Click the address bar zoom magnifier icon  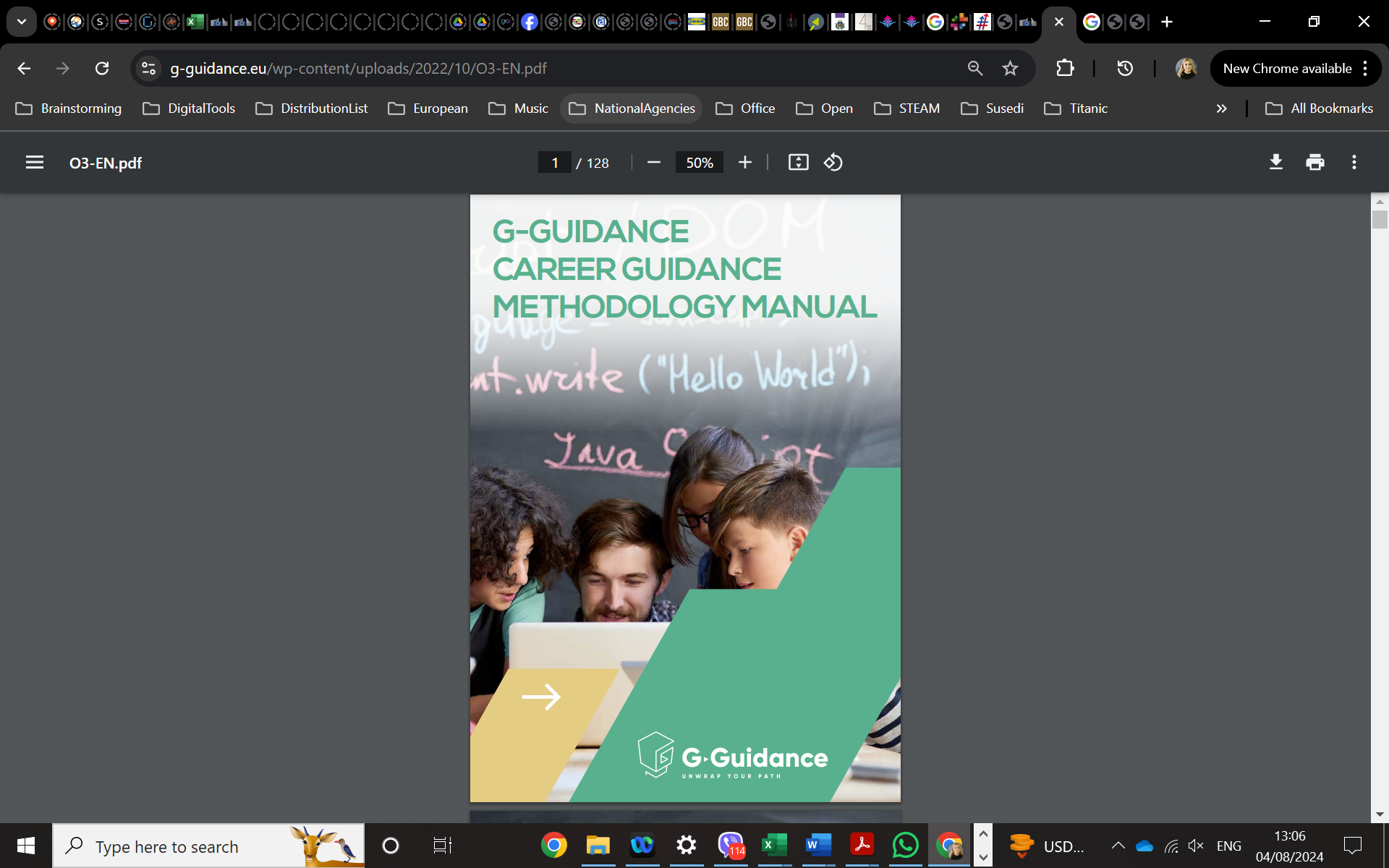click(x=975, y=69)
